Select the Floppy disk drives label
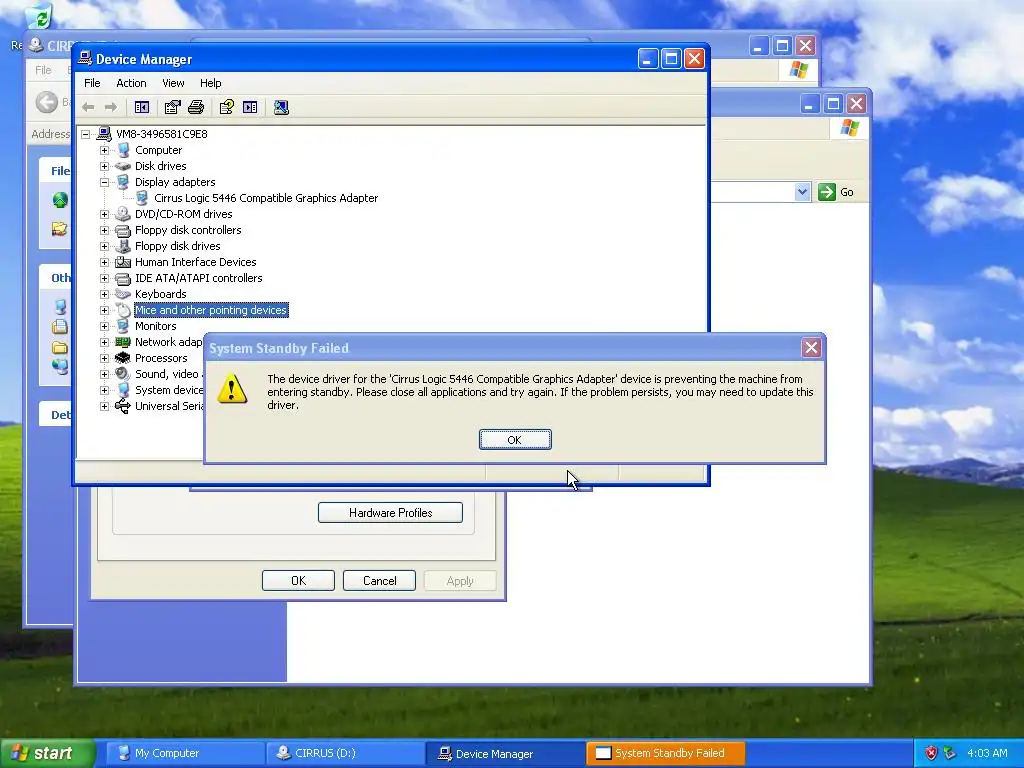This screenshot has height=768, width=1024. coord(178,246)
